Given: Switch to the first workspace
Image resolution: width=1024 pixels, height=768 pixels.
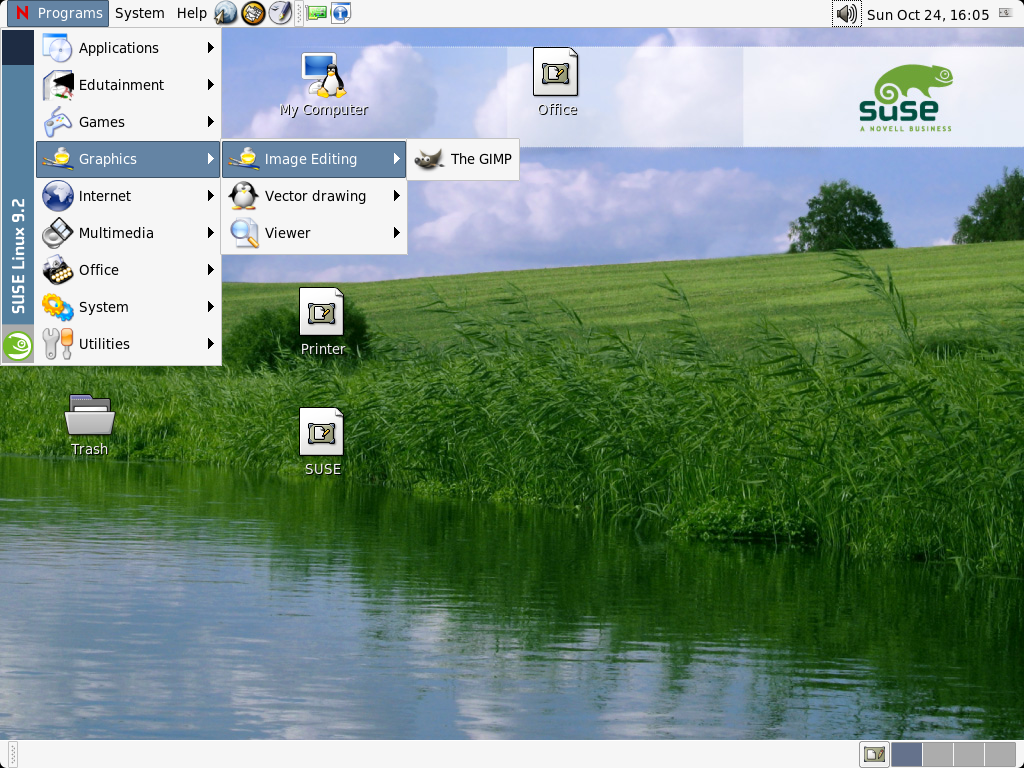Looking at the screenshot, I should tap(906, 754).
